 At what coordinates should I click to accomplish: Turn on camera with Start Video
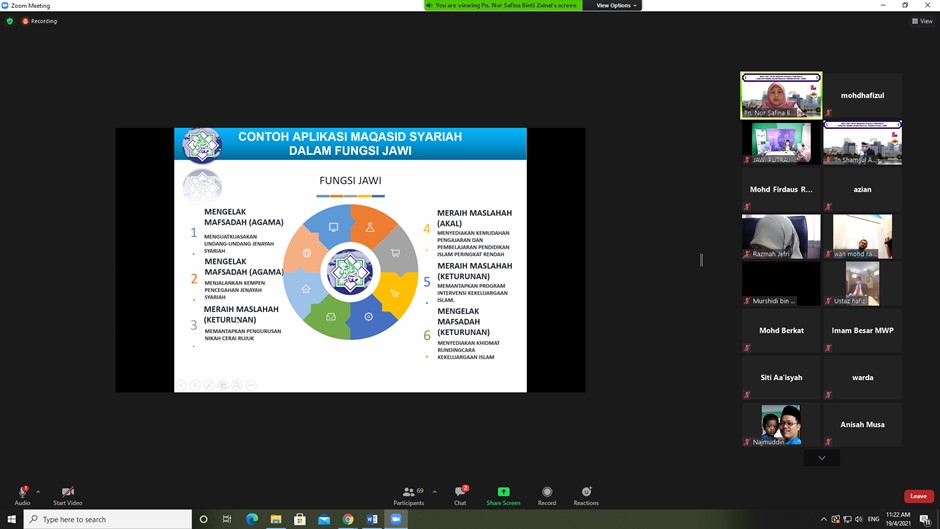[68, 495]
